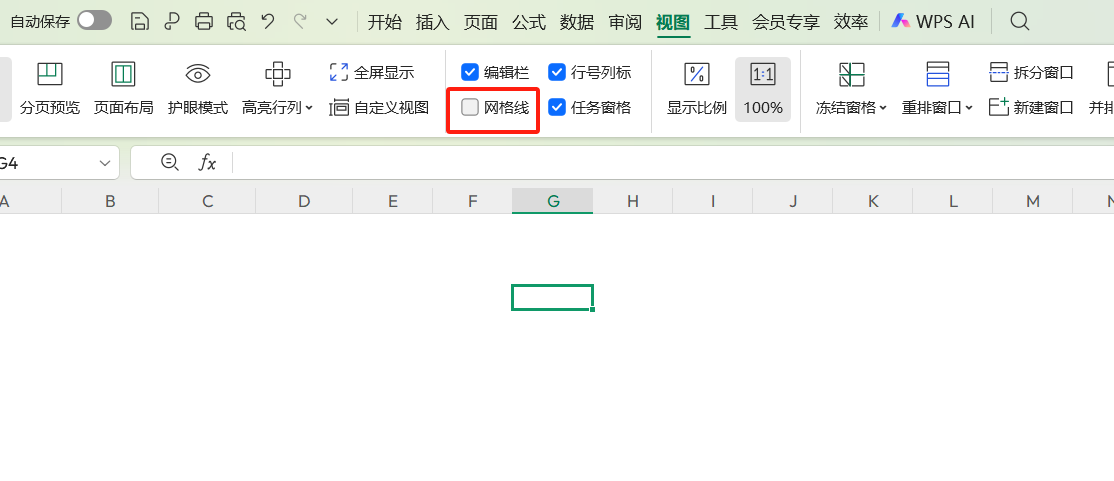
Task: Open the Name Box dropdown arrow
Action: click(105, 163)
